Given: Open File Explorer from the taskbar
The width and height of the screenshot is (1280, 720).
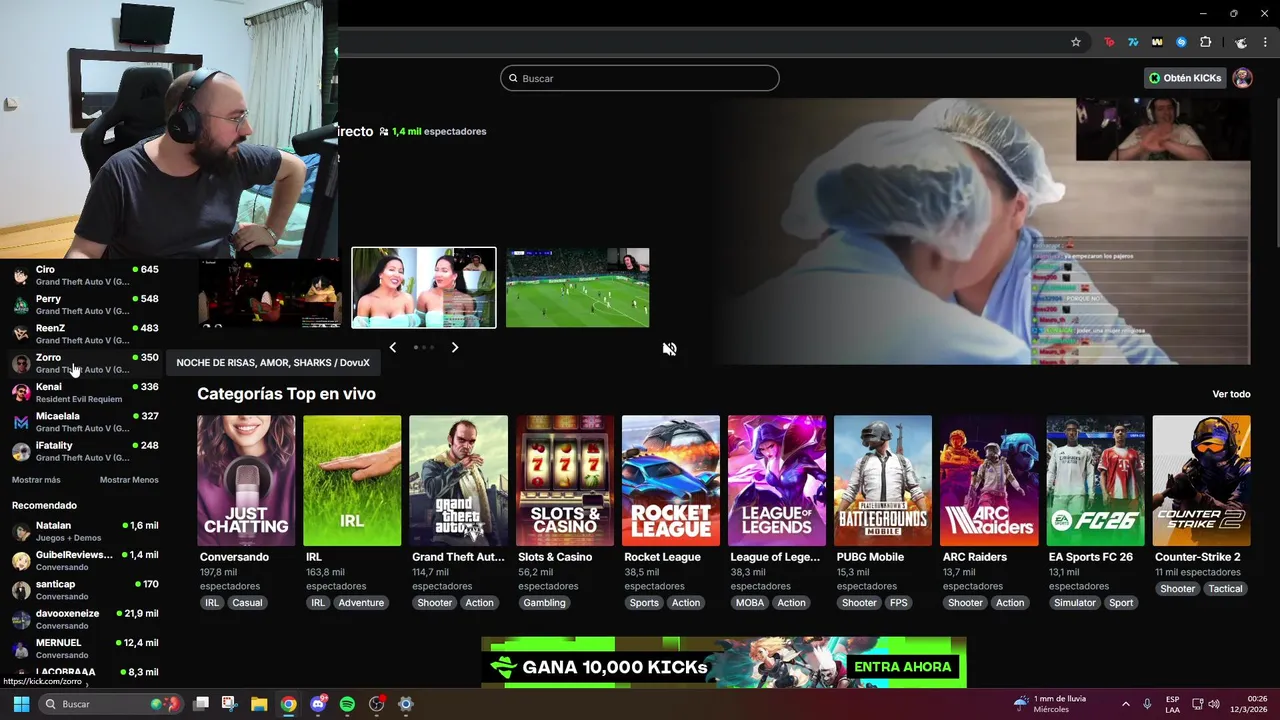Looking at the screenshot, I should 259,704.
